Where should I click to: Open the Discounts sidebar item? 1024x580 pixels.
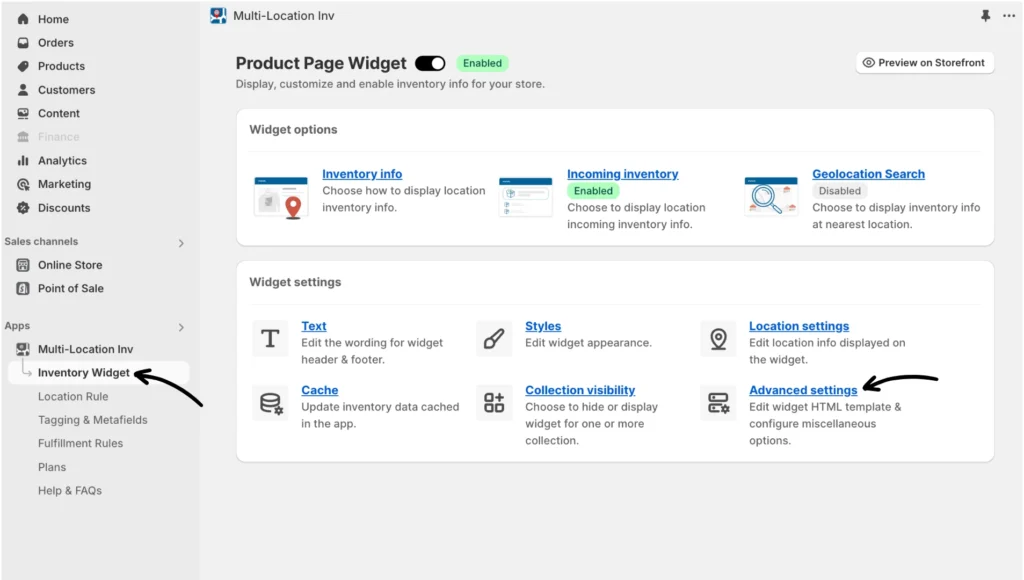(64, 208)
